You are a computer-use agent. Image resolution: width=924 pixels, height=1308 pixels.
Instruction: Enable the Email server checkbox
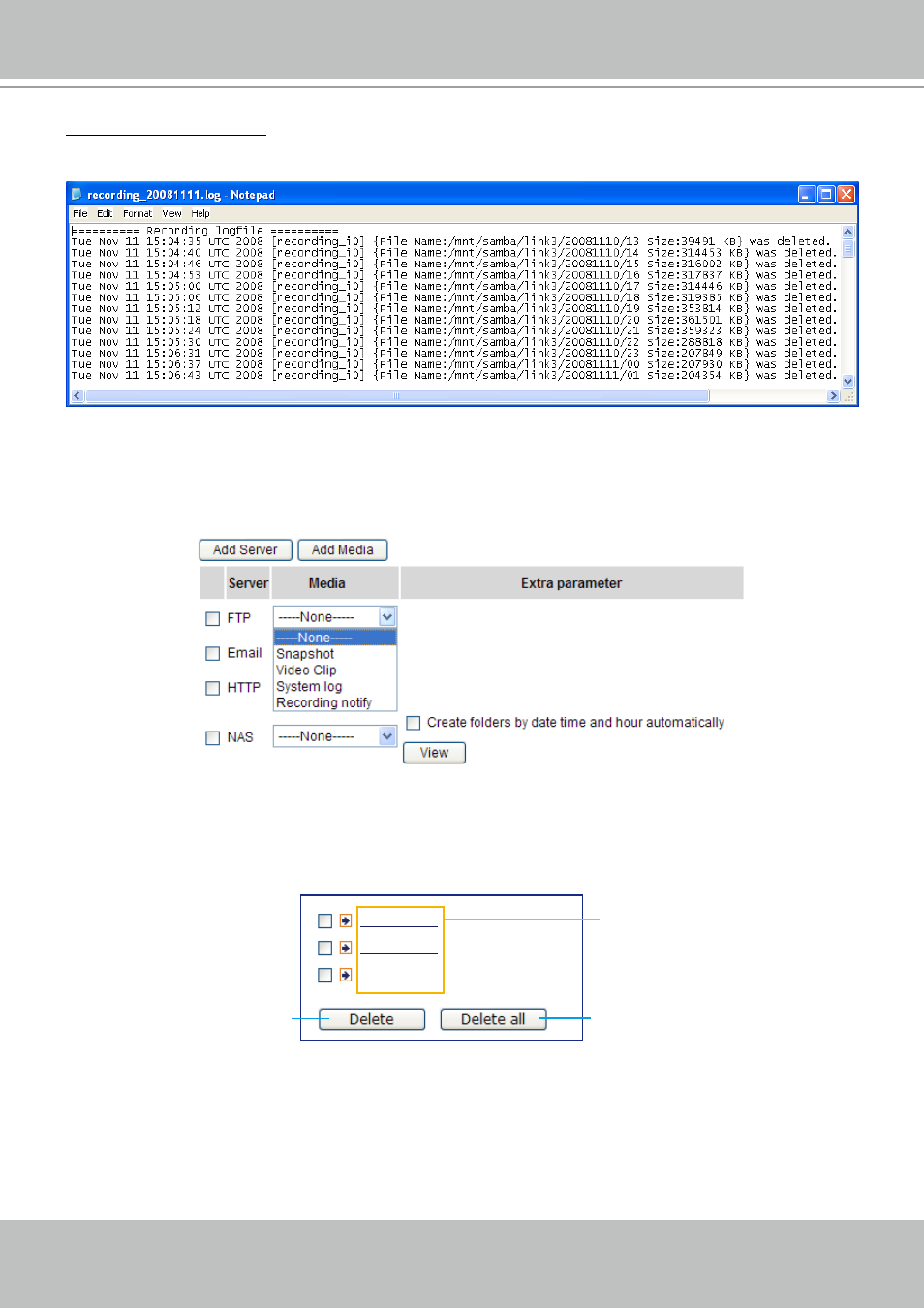point(213,654)
